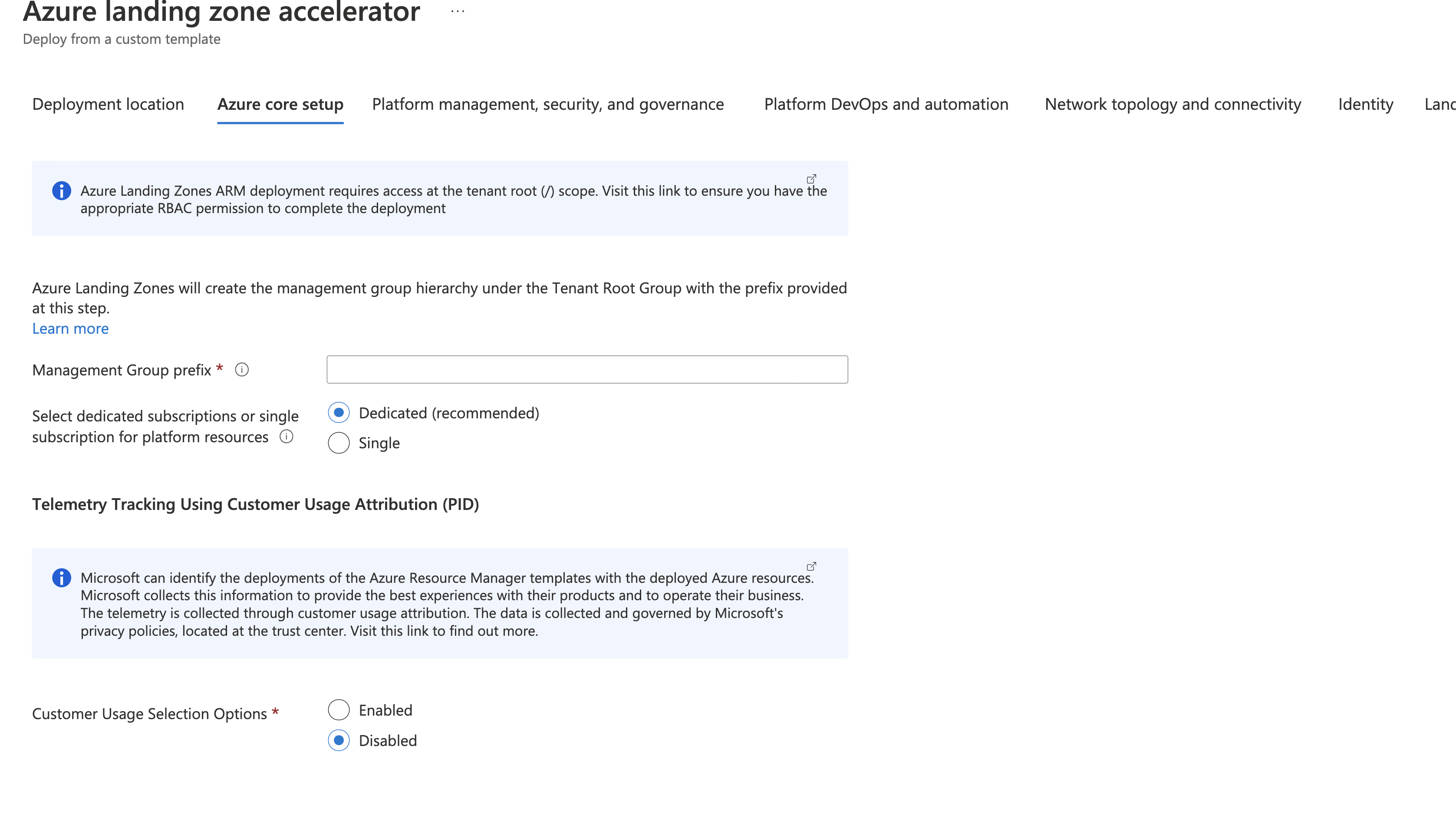This screenshot has width=1456, height=815.
Task: Open external link icon in telemetry banner
Action: 811,566
